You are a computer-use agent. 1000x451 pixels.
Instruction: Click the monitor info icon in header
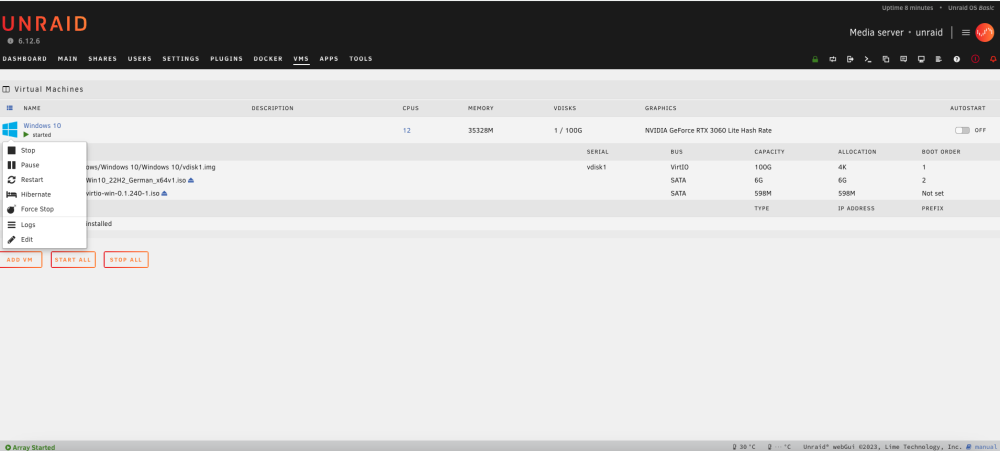[922, 59]
